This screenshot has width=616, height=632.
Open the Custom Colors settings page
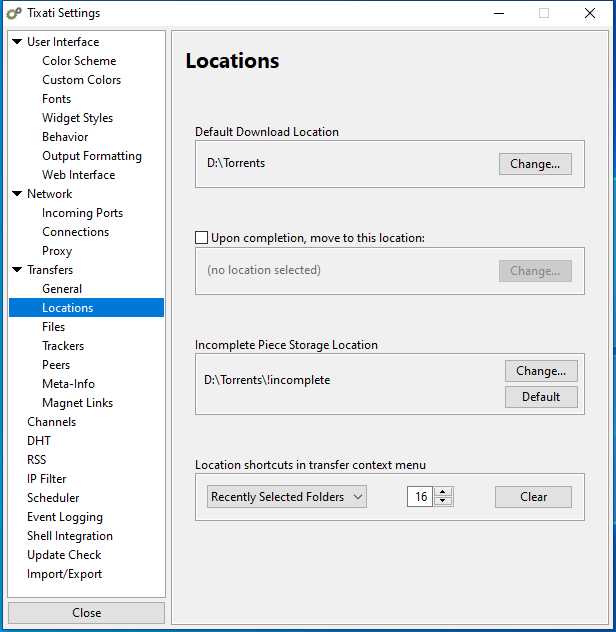[x=81, y=80]
